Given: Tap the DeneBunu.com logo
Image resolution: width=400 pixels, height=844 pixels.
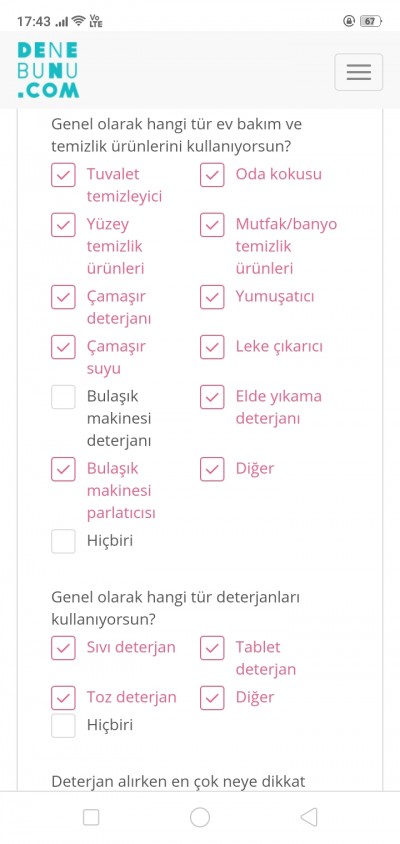Looking at the screenshot, I should click(48, 71).
